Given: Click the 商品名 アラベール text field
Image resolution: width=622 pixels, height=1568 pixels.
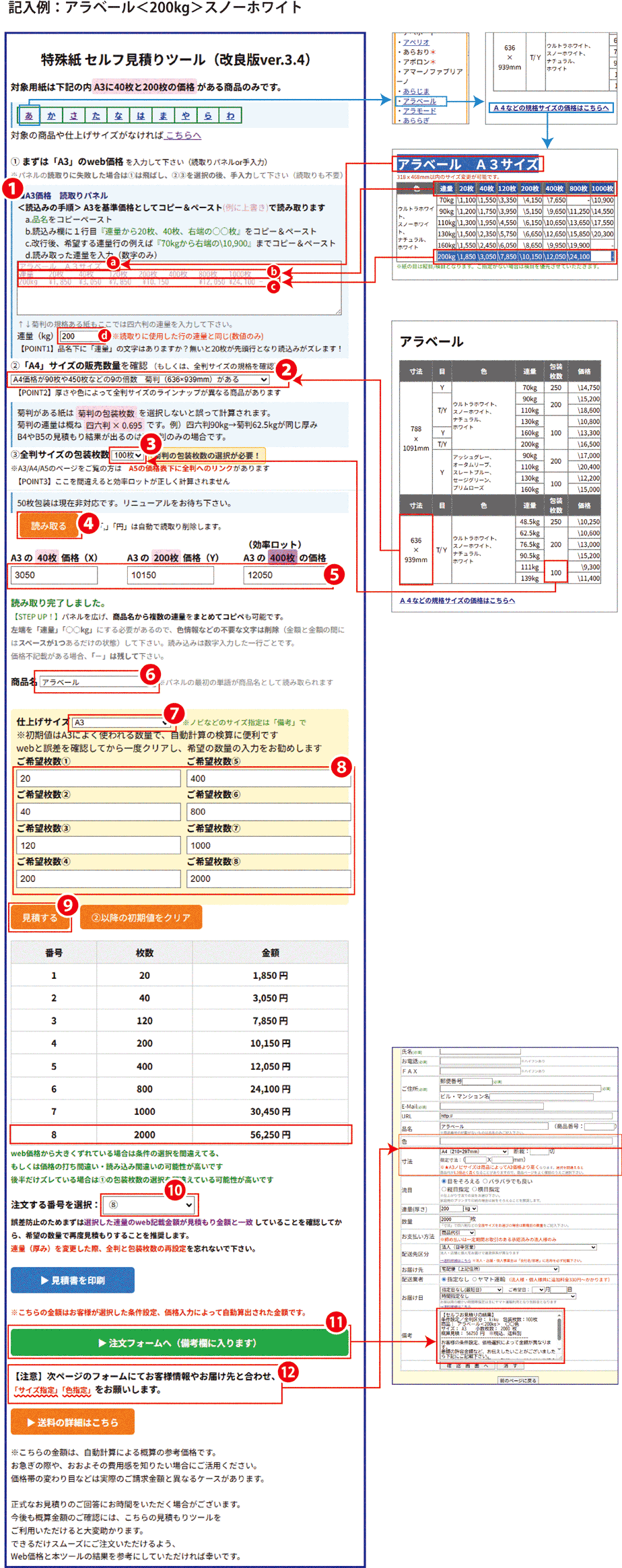Looking at the screenshot, I should 99,682.
